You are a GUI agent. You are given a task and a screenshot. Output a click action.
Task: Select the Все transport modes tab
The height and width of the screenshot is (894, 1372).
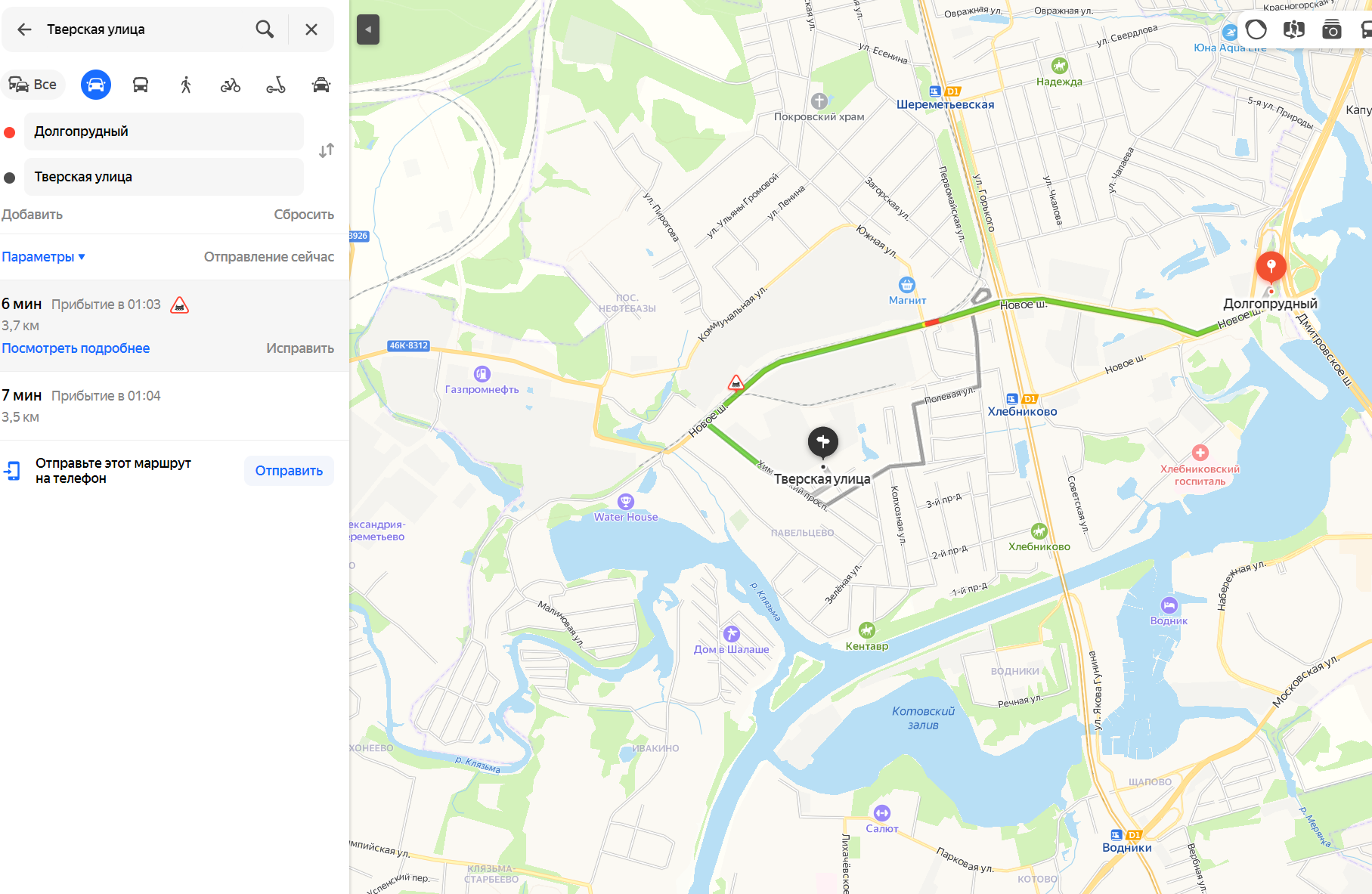33,85
